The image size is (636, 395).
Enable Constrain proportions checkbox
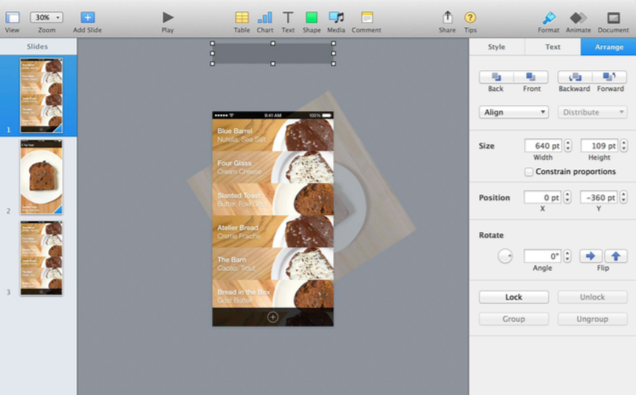pos(529,172)
